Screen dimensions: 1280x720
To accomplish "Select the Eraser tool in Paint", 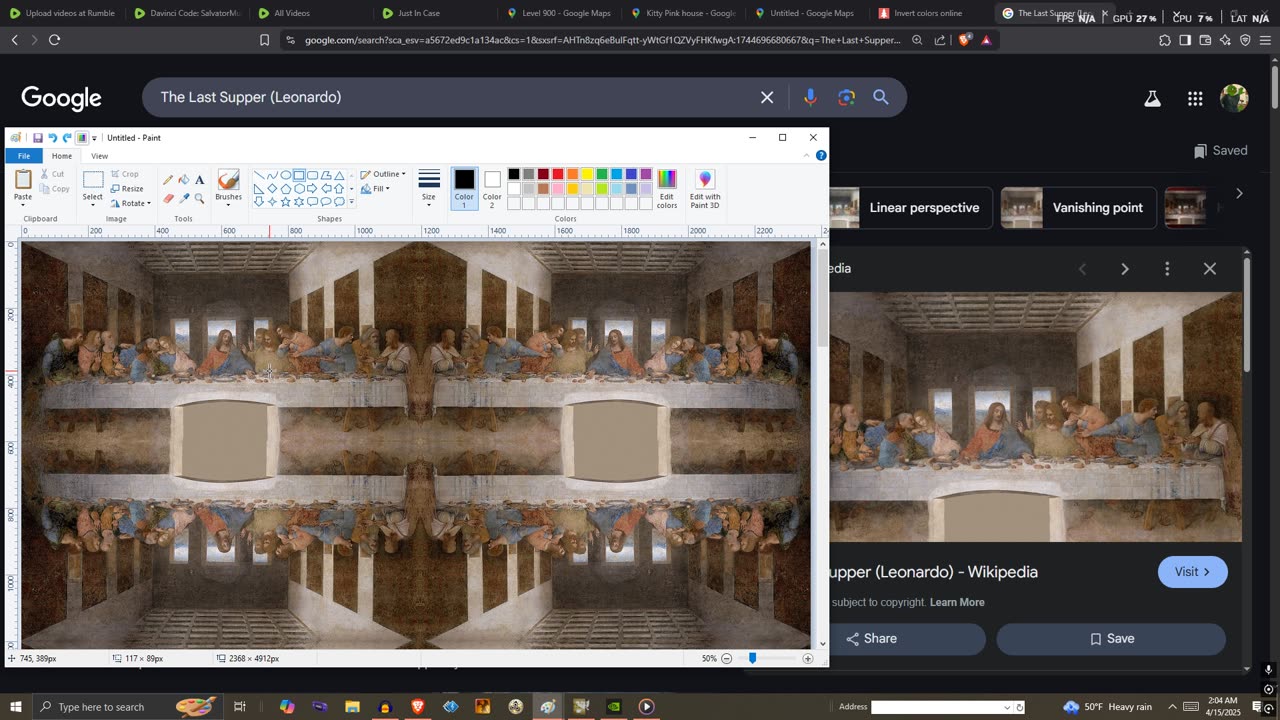I will (168, 198).
